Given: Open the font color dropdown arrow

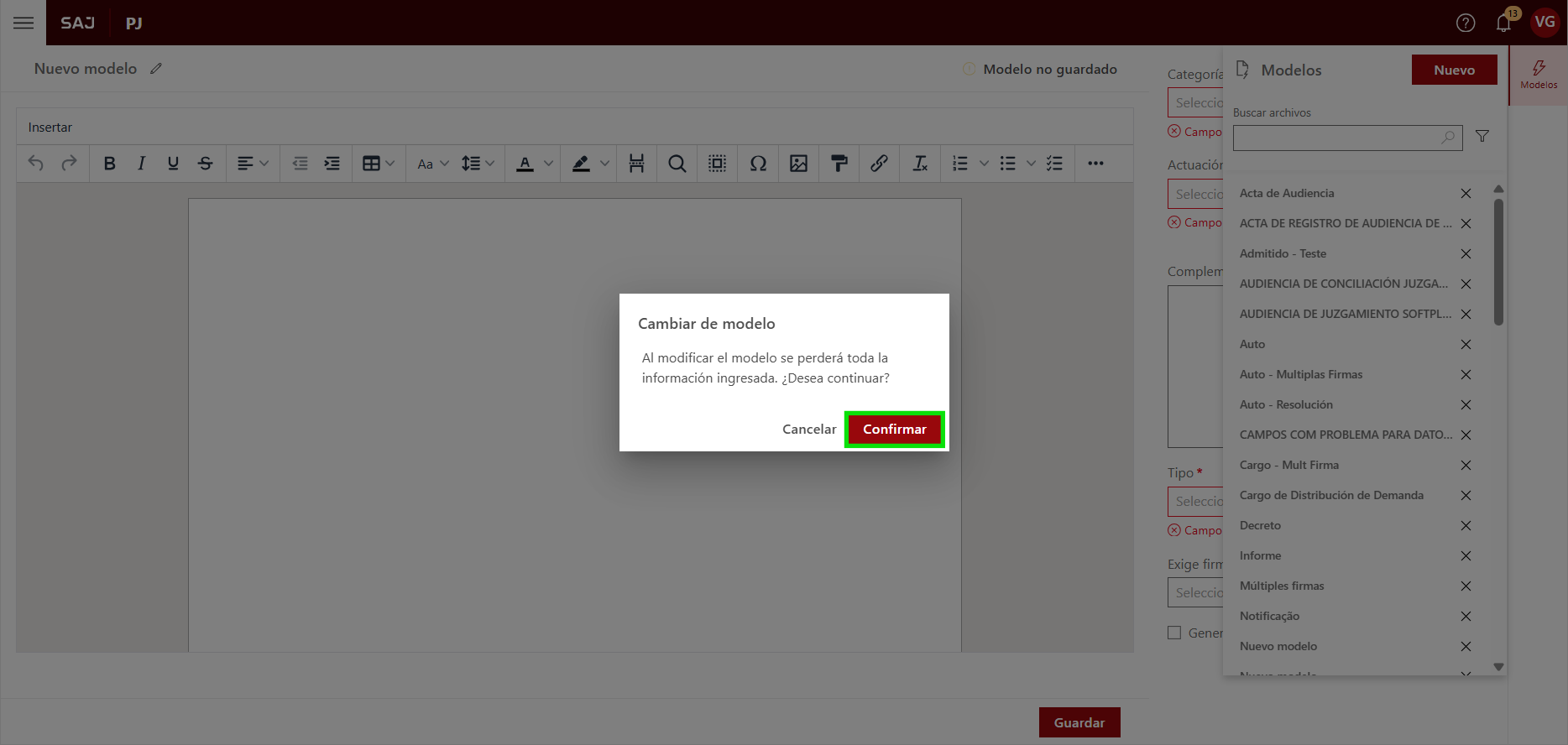Looking at the screenshot, I should coord(548,164).
